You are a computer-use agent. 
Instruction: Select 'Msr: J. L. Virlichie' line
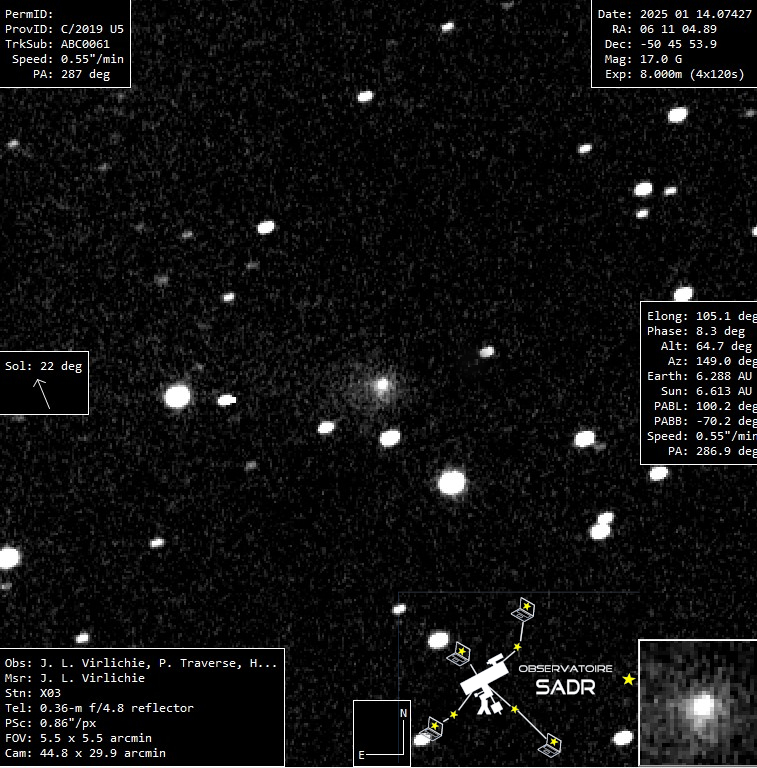pyautogui.click(x=75, y=678)
